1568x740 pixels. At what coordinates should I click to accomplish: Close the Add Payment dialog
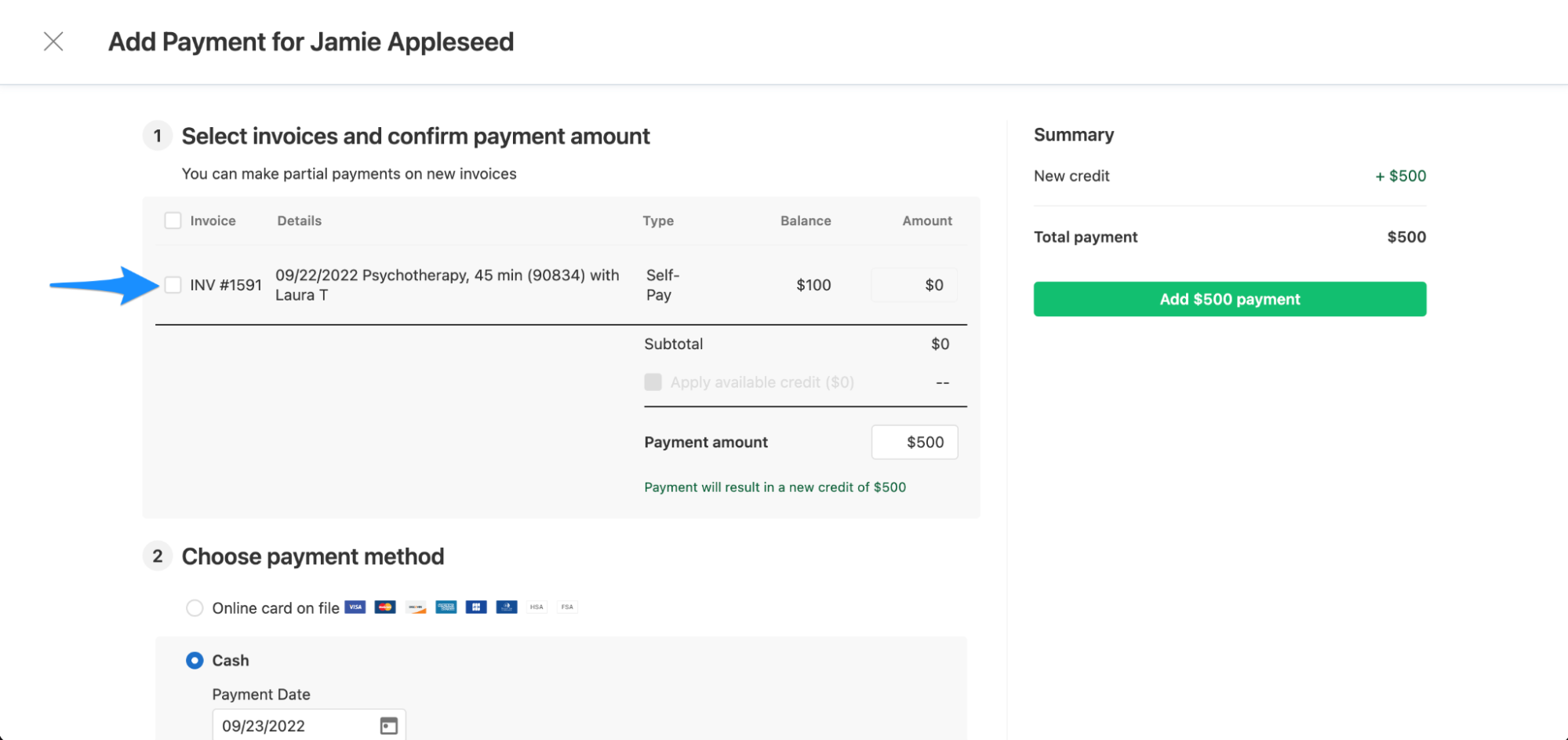click(53, 42)
